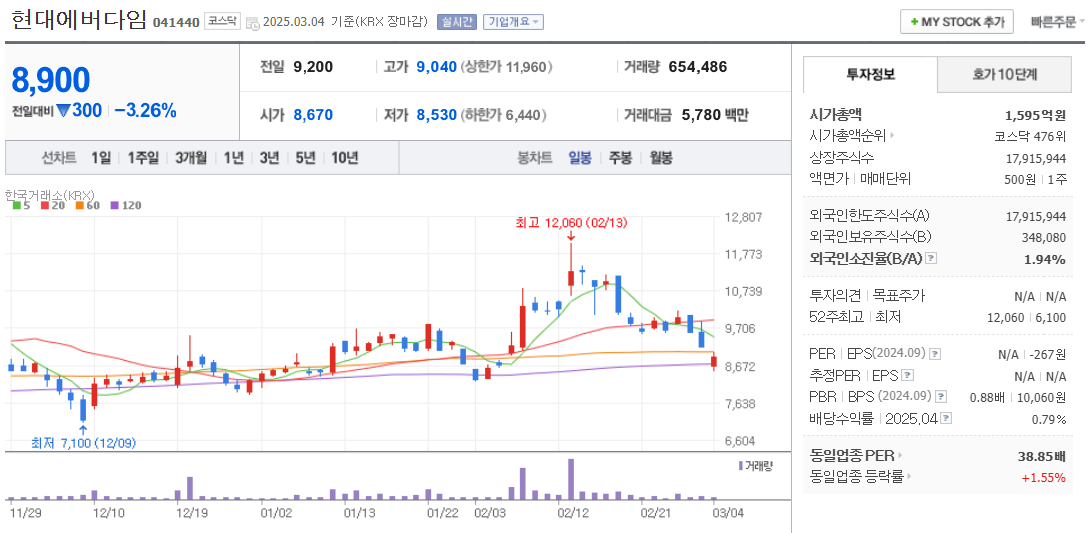Click the 시가 value 8,670
Screen dimensions: 1092x533
point(313,115)
